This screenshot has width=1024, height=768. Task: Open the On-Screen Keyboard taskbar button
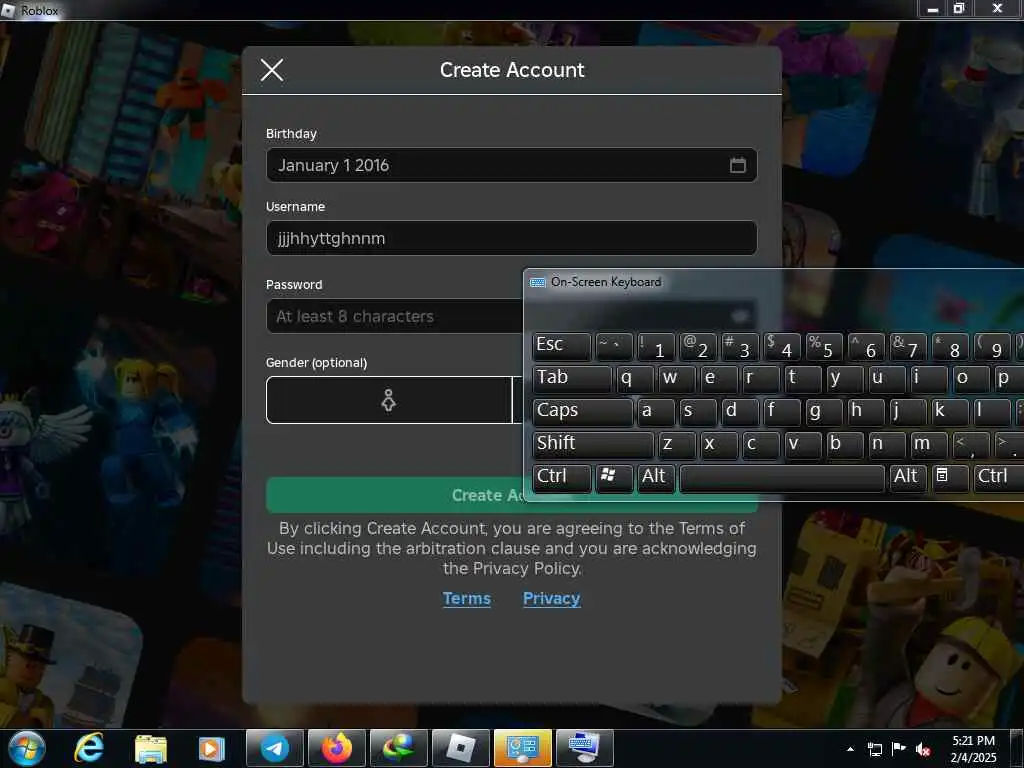pos(584,748)
